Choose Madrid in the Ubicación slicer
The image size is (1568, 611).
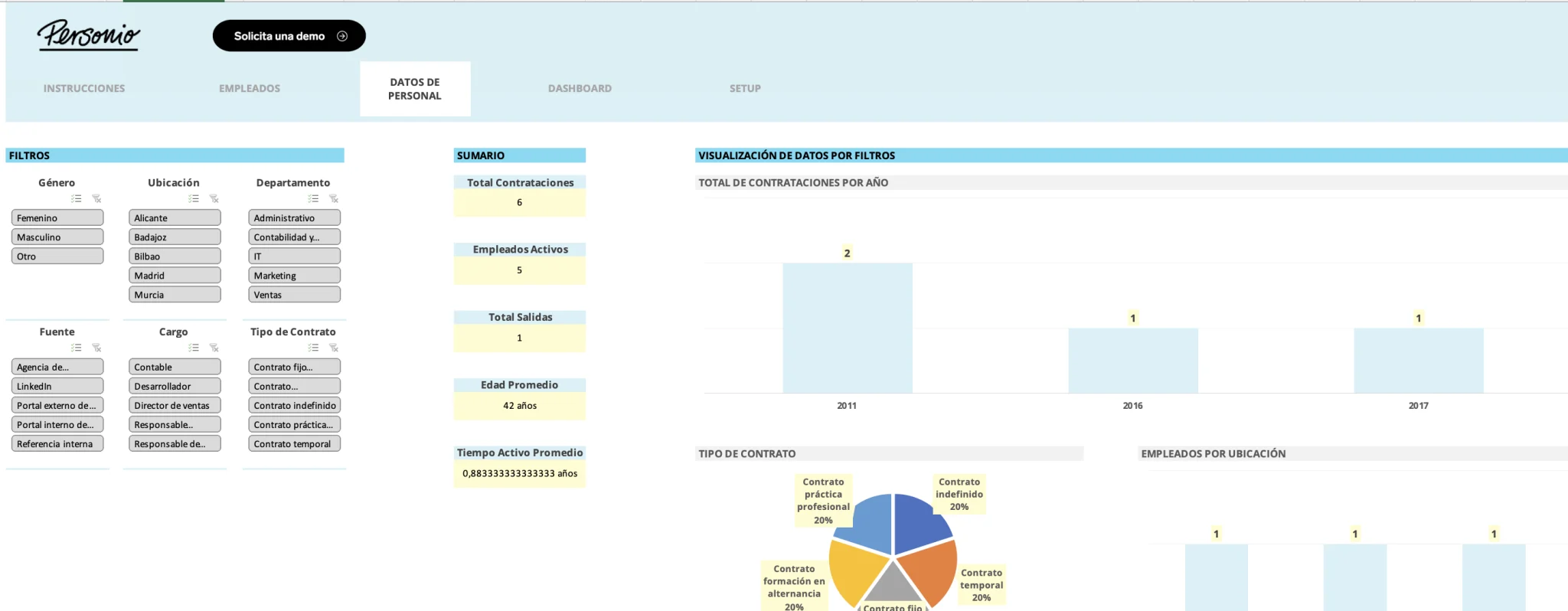175,276
